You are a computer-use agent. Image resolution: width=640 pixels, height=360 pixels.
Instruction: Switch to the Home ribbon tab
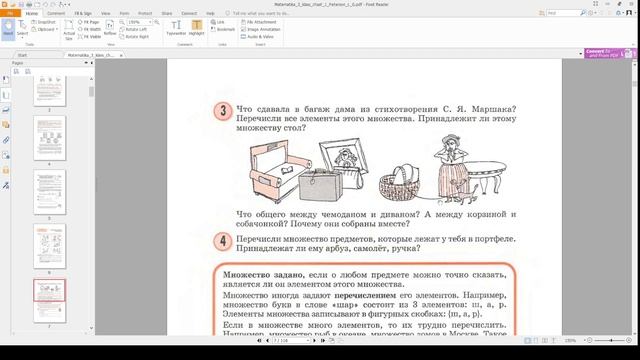pyautogui.click(x=32, y=13)
